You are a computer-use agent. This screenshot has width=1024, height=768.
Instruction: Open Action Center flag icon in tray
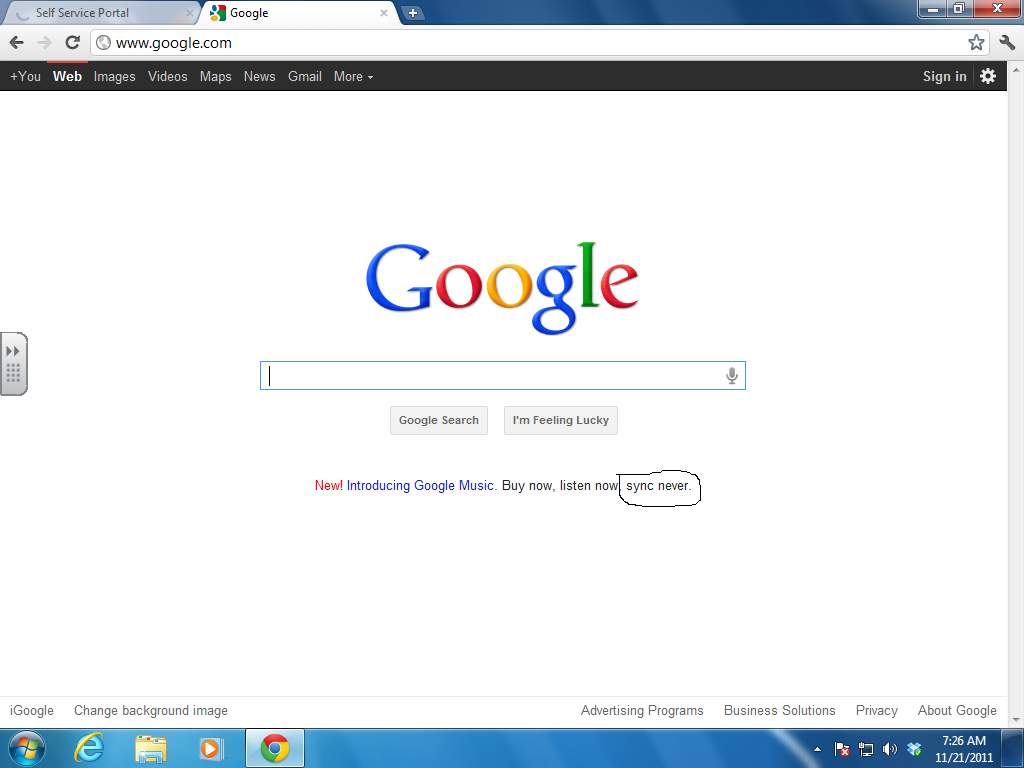842,749
